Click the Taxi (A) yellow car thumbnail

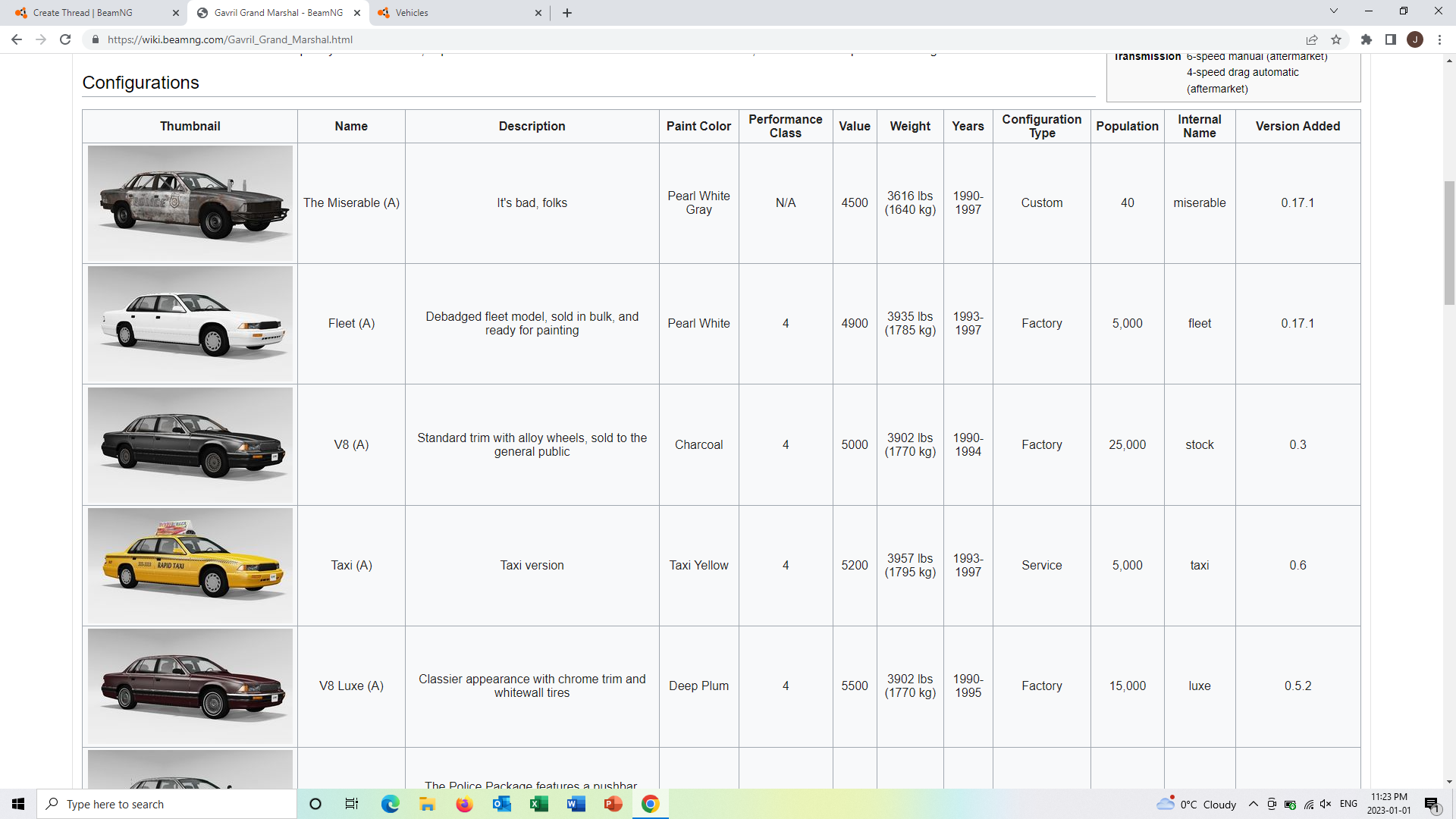[190, 566]
